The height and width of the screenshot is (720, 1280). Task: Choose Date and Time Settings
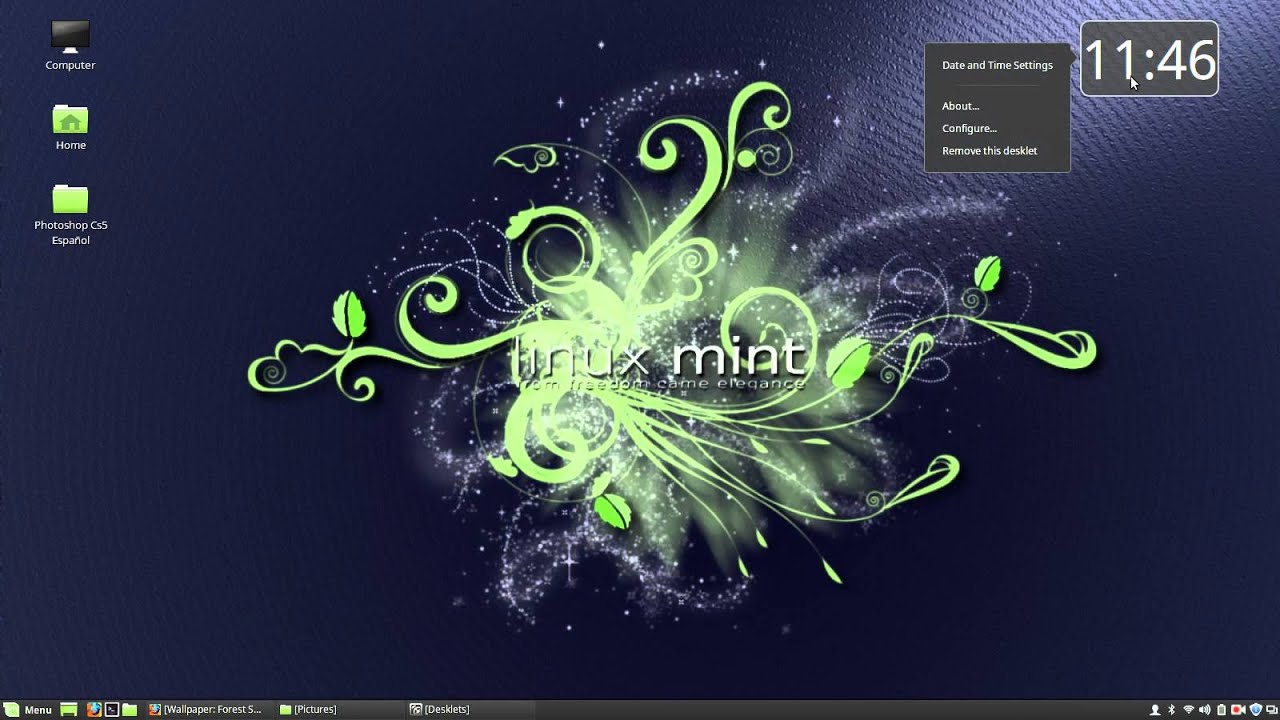point(997,65)
